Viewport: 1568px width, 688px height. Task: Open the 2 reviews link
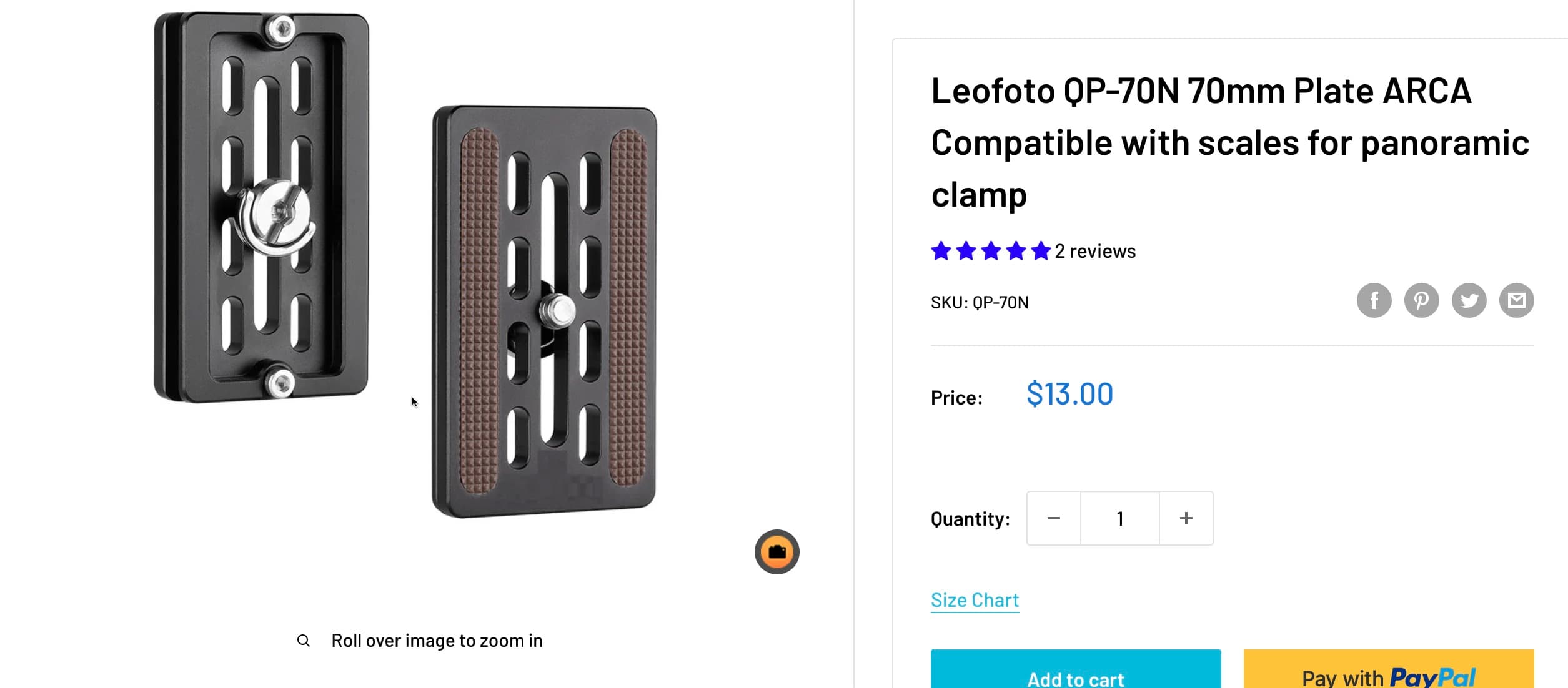click(1095, 251)
